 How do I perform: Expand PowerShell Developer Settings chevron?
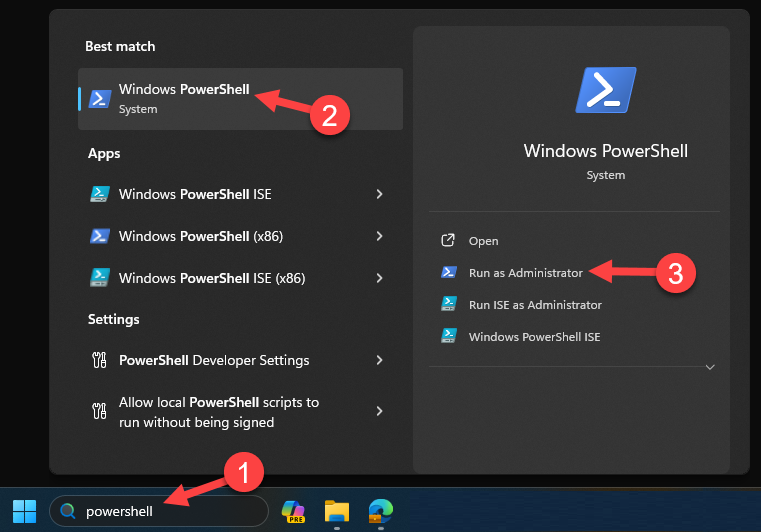point(380,360)
